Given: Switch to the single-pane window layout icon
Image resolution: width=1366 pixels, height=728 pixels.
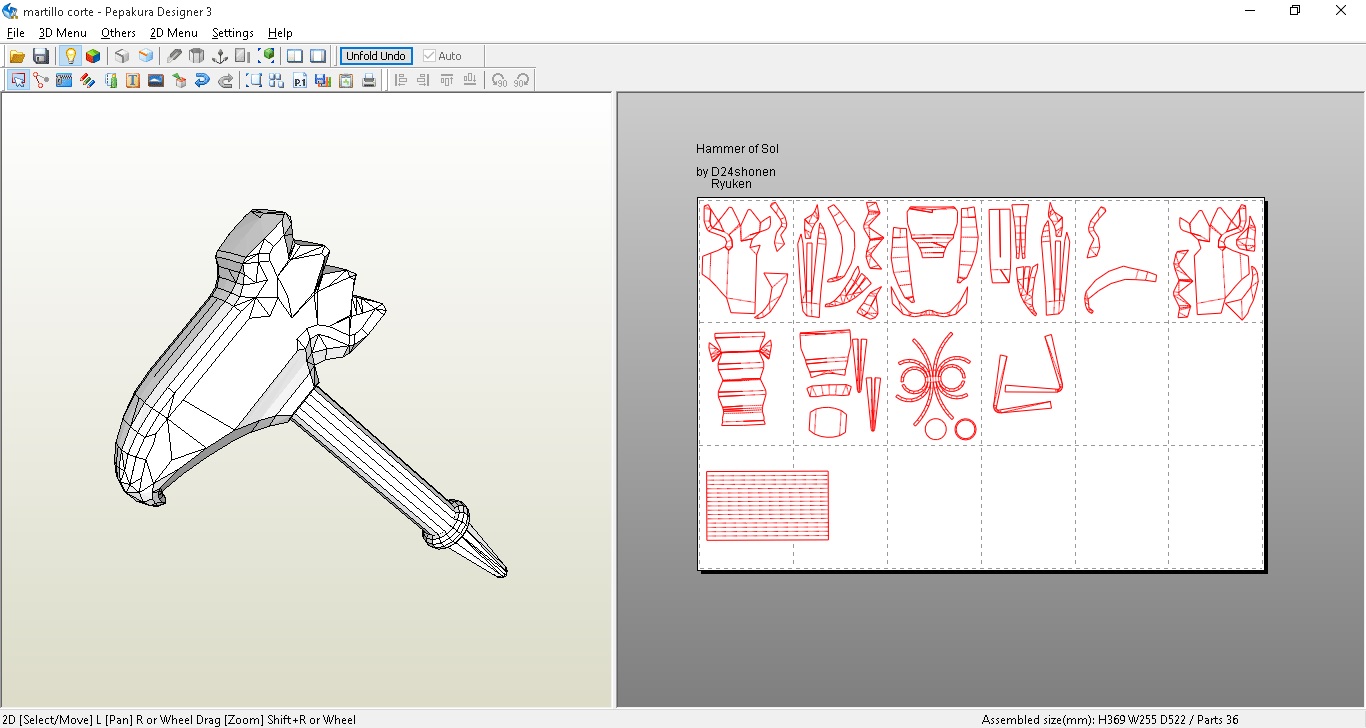Looking at the screenshot, I should 318,56.
